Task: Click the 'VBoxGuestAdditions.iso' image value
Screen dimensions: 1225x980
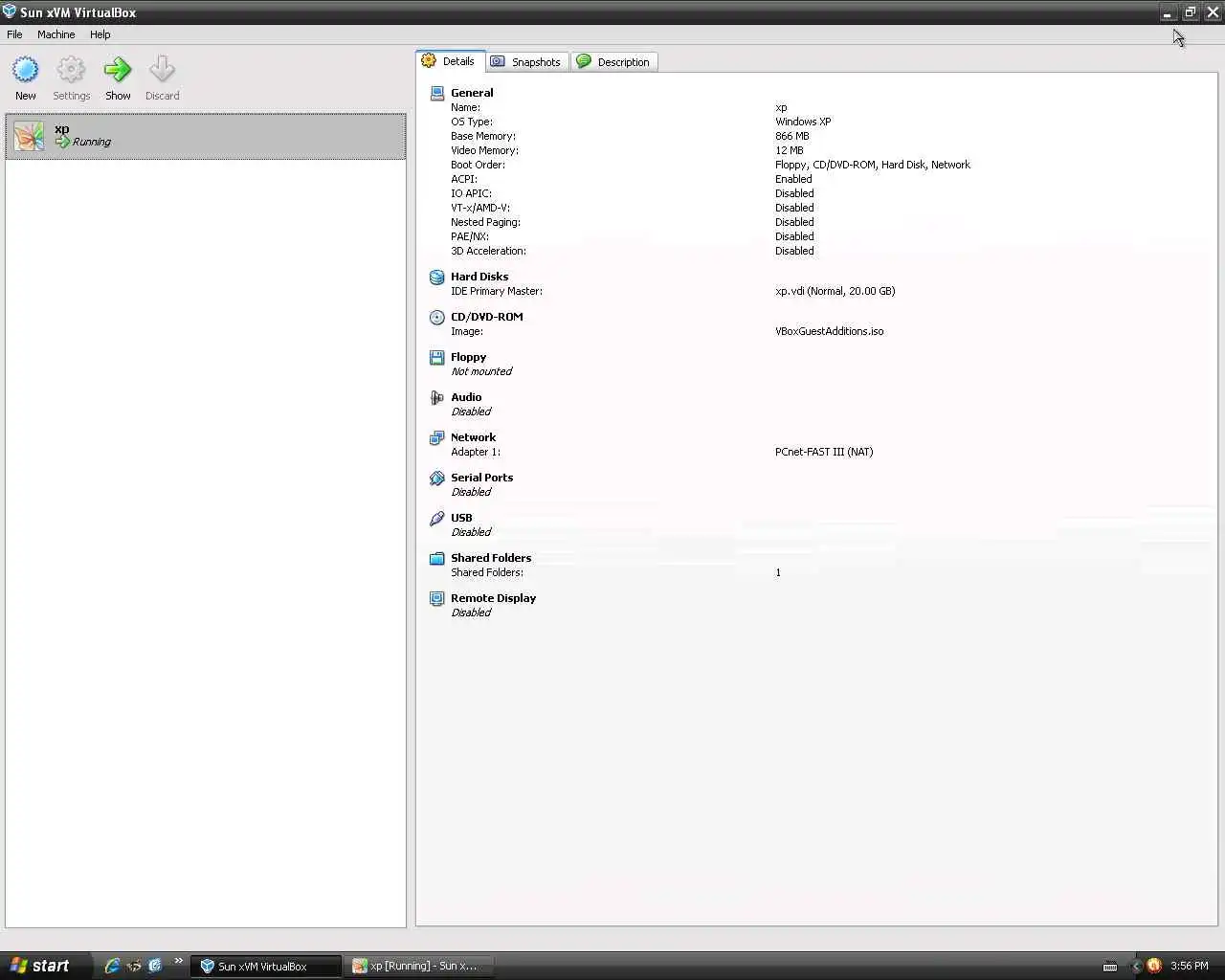Action: click(x=830, y=331)
